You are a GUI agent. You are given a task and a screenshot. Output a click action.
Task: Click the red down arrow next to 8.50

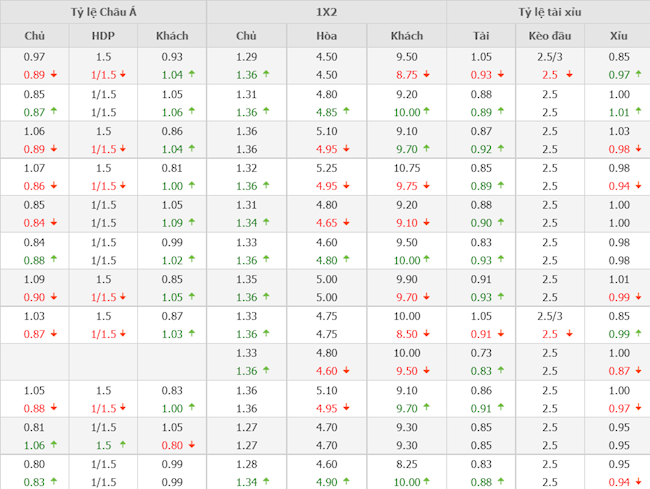point(427,334)
